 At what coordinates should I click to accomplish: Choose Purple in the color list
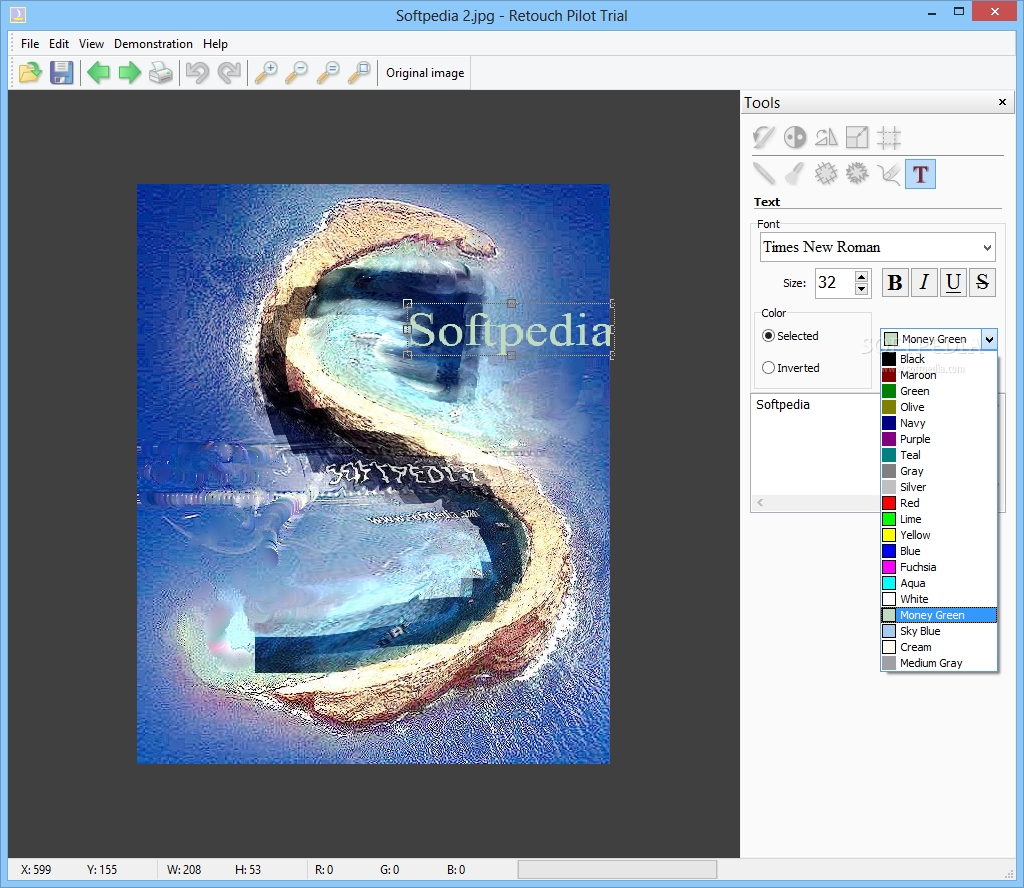(x=939, y=439)
